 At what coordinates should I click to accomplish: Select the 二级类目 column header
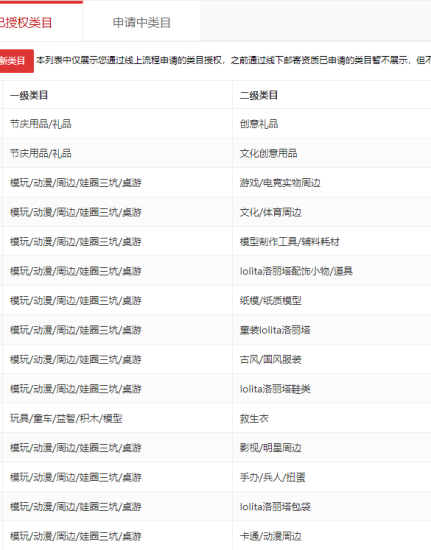259,95
